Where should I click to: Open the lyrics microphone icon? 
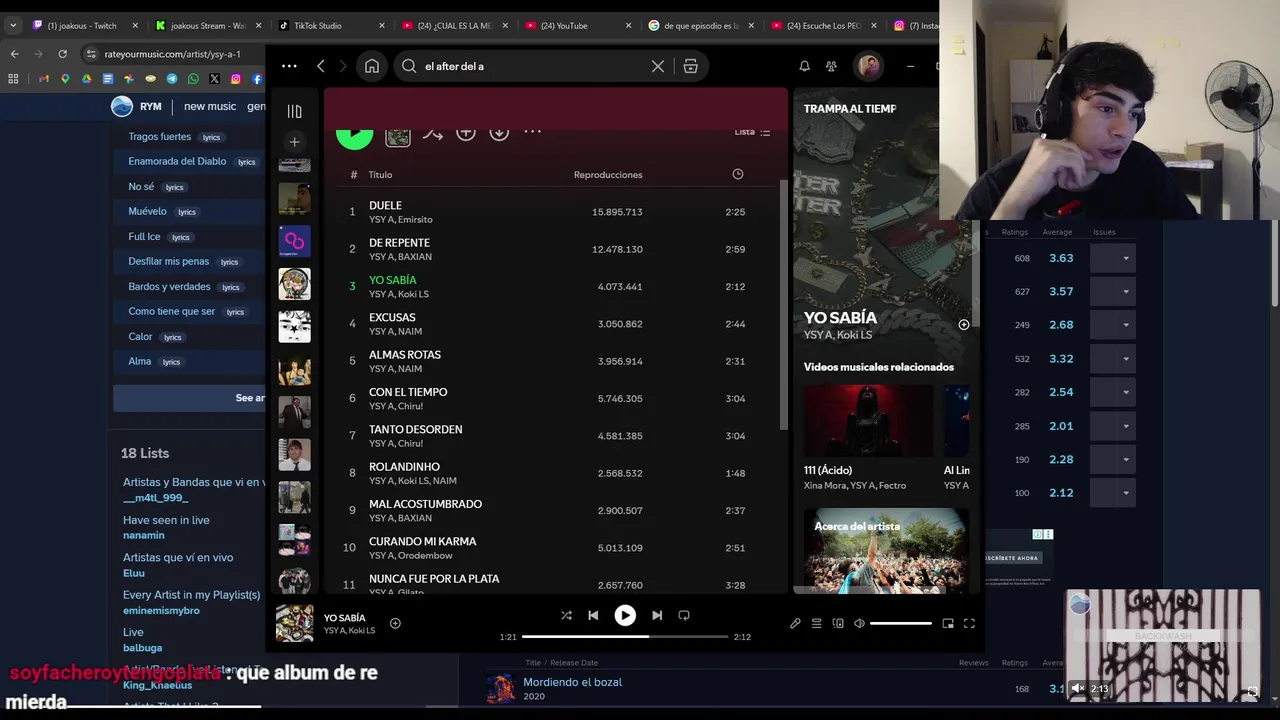click(795, 623)
